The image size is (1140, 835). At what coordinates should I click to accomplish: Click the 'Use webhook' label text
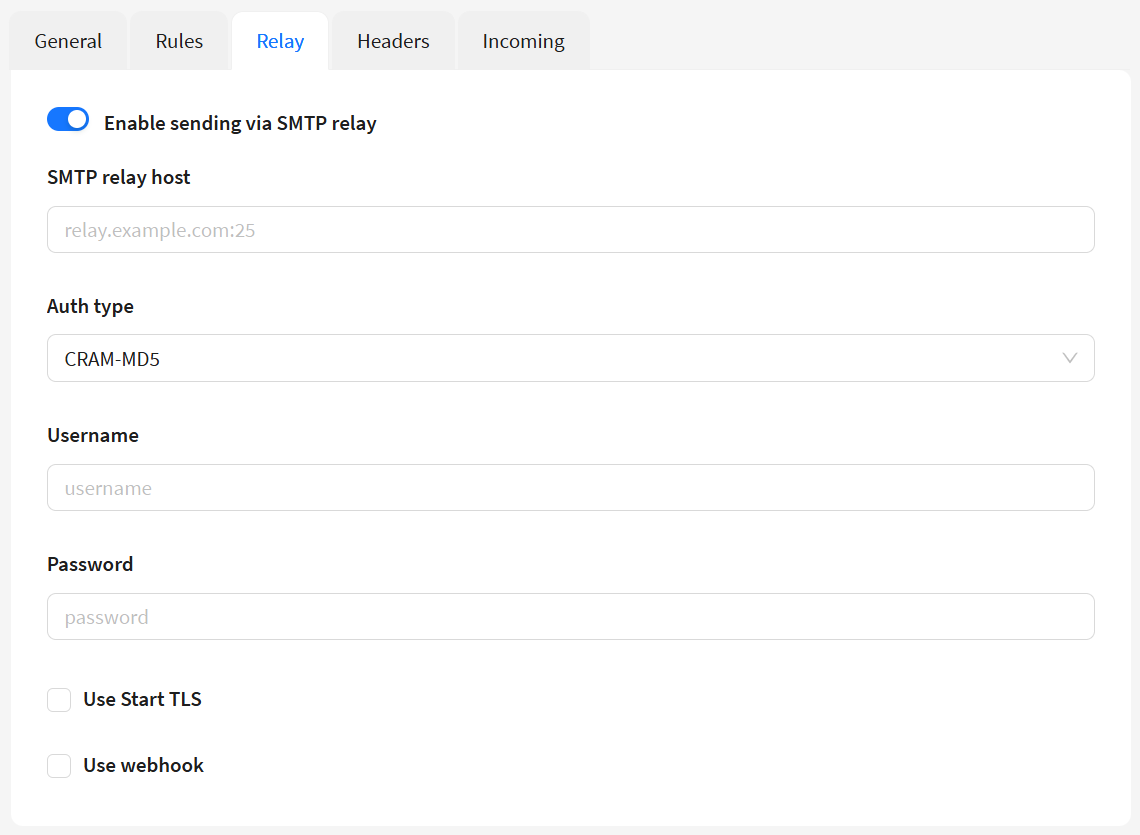pyautogui.click(x=143, y=766)
